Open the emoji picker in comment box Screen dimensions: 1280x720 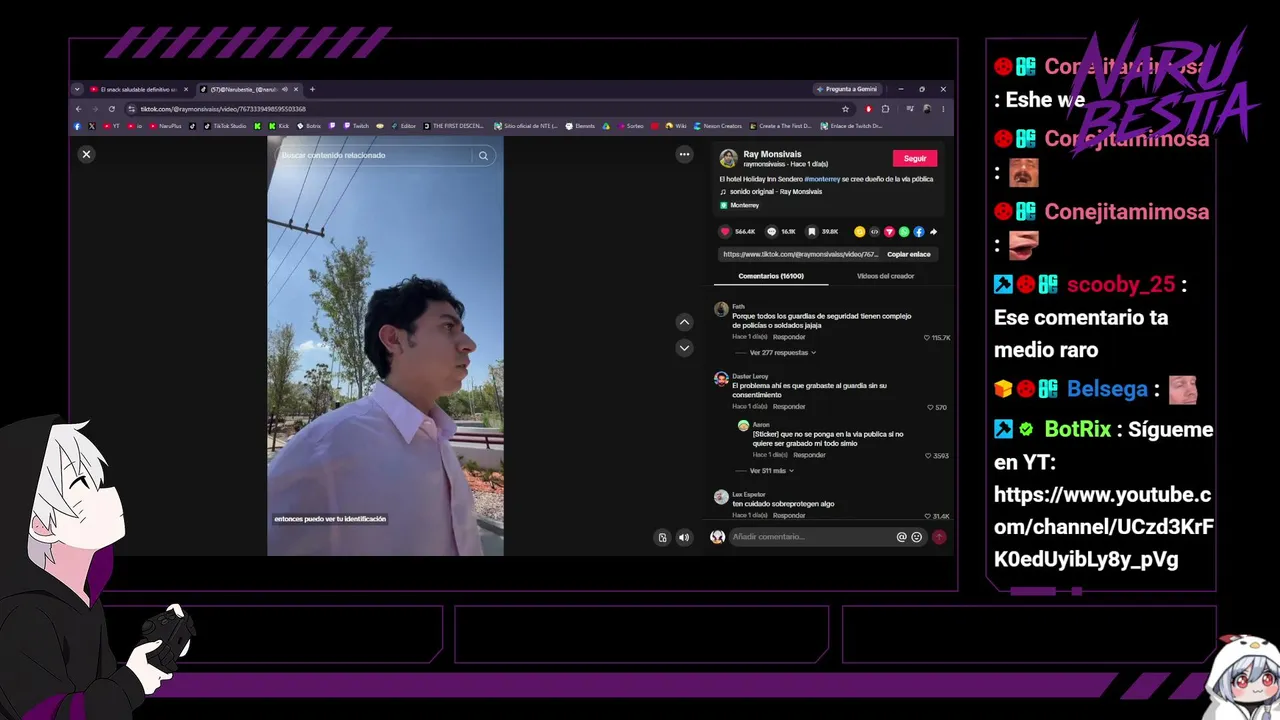(916, 537)
